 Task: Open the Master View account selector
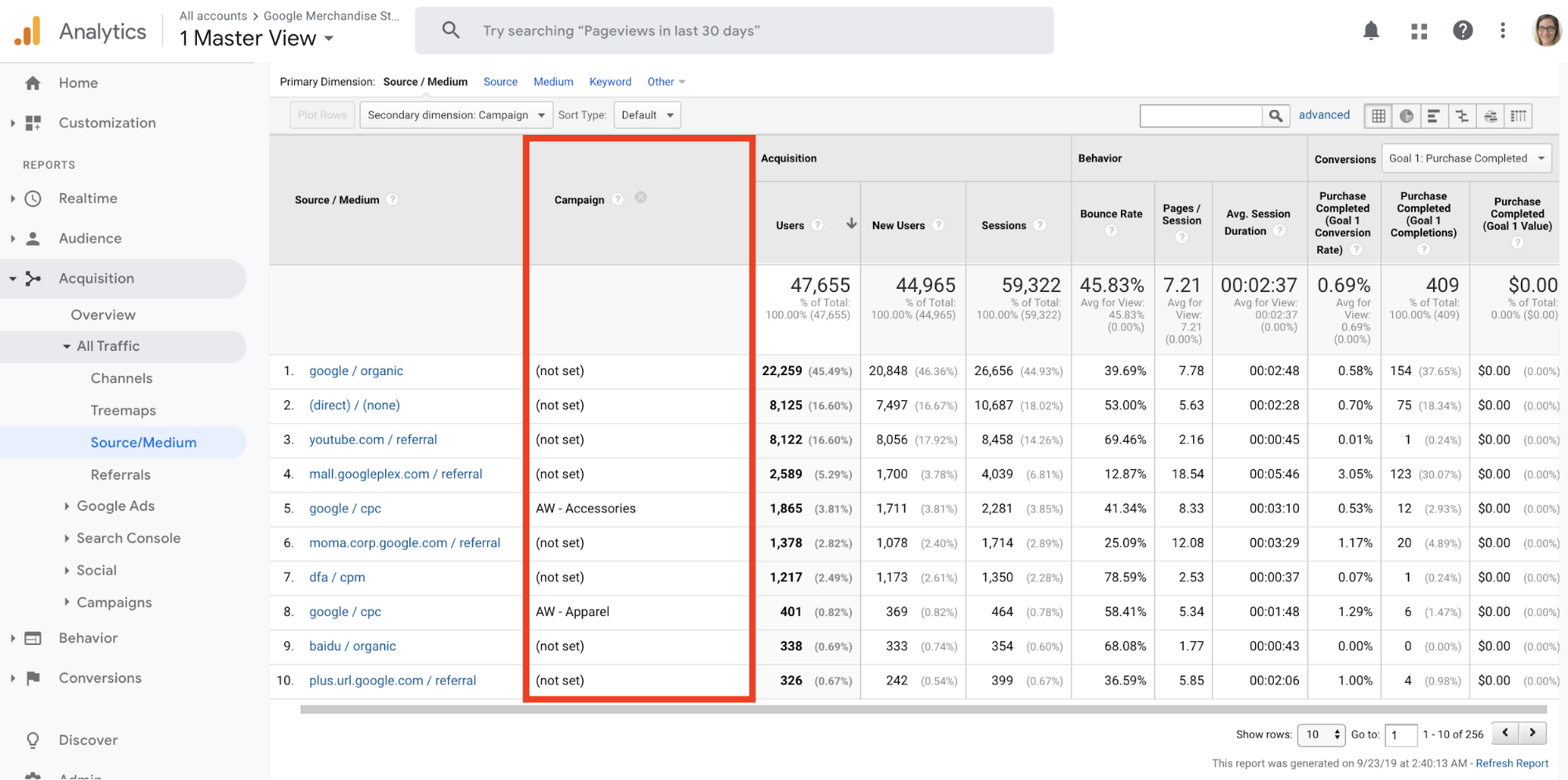click(x=256, y=38)
